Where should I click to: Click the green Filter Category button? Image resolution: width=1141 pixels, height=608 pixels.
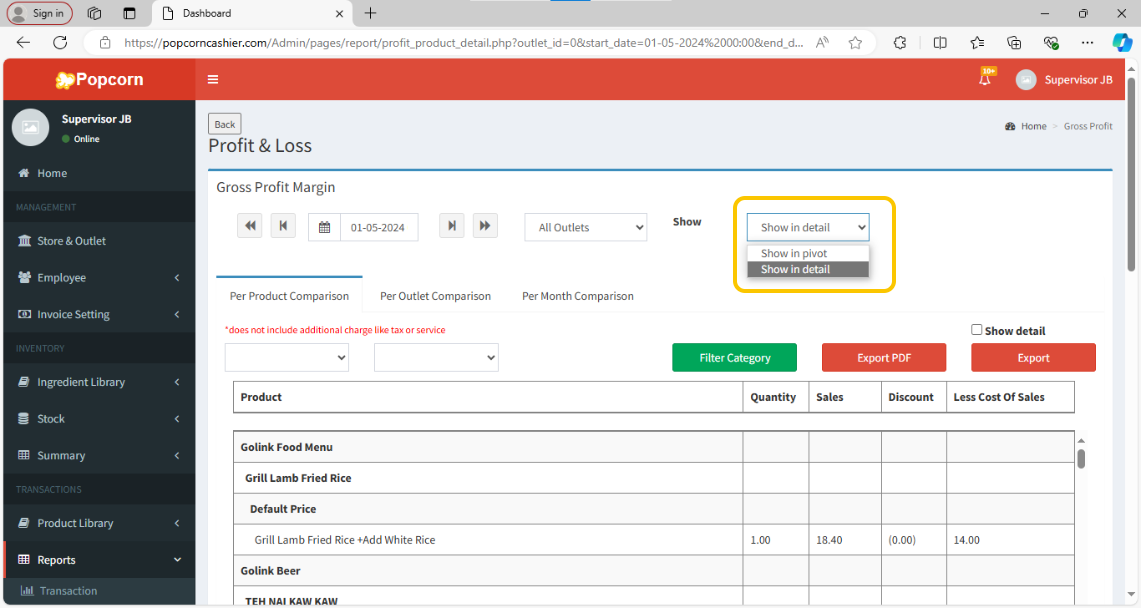tap(734, 357)
